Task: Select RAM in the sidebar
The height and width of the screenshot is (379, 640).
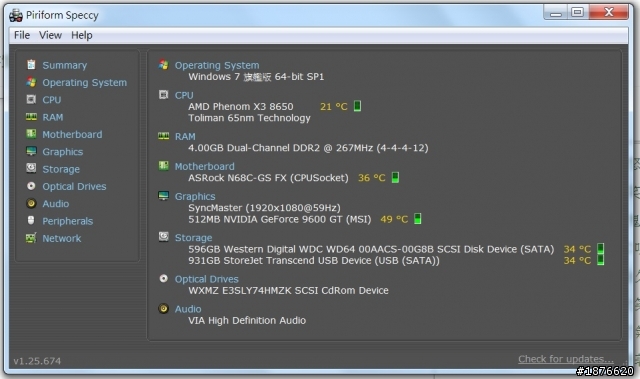Action: click(x=53, y=117)
